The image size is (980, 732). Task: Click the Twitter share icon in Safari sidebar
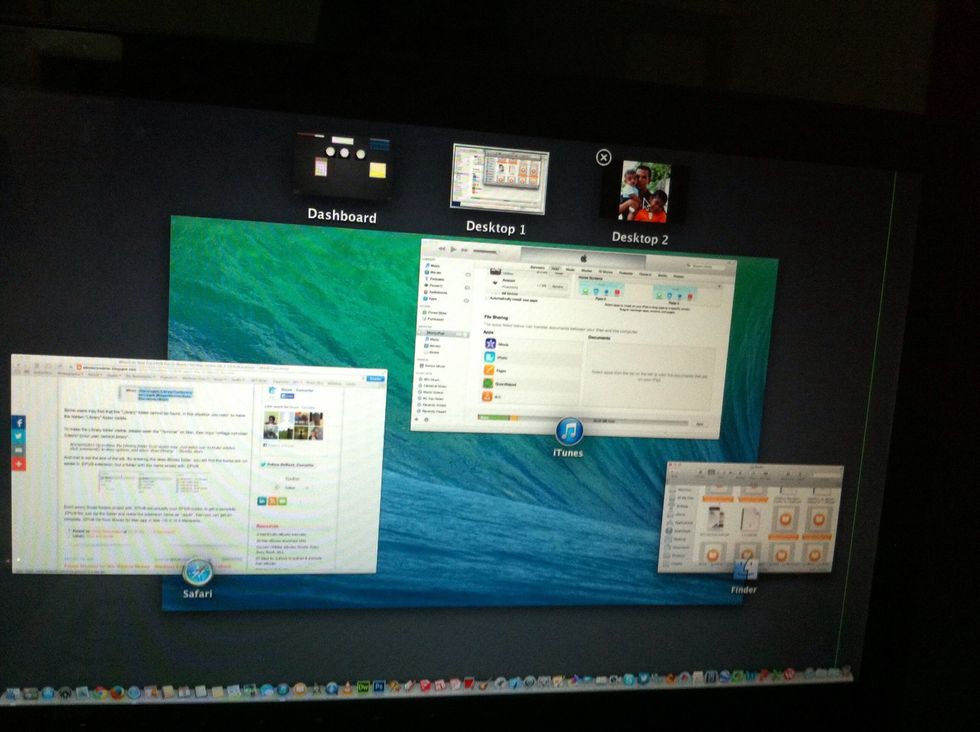[x=17, y=437]
